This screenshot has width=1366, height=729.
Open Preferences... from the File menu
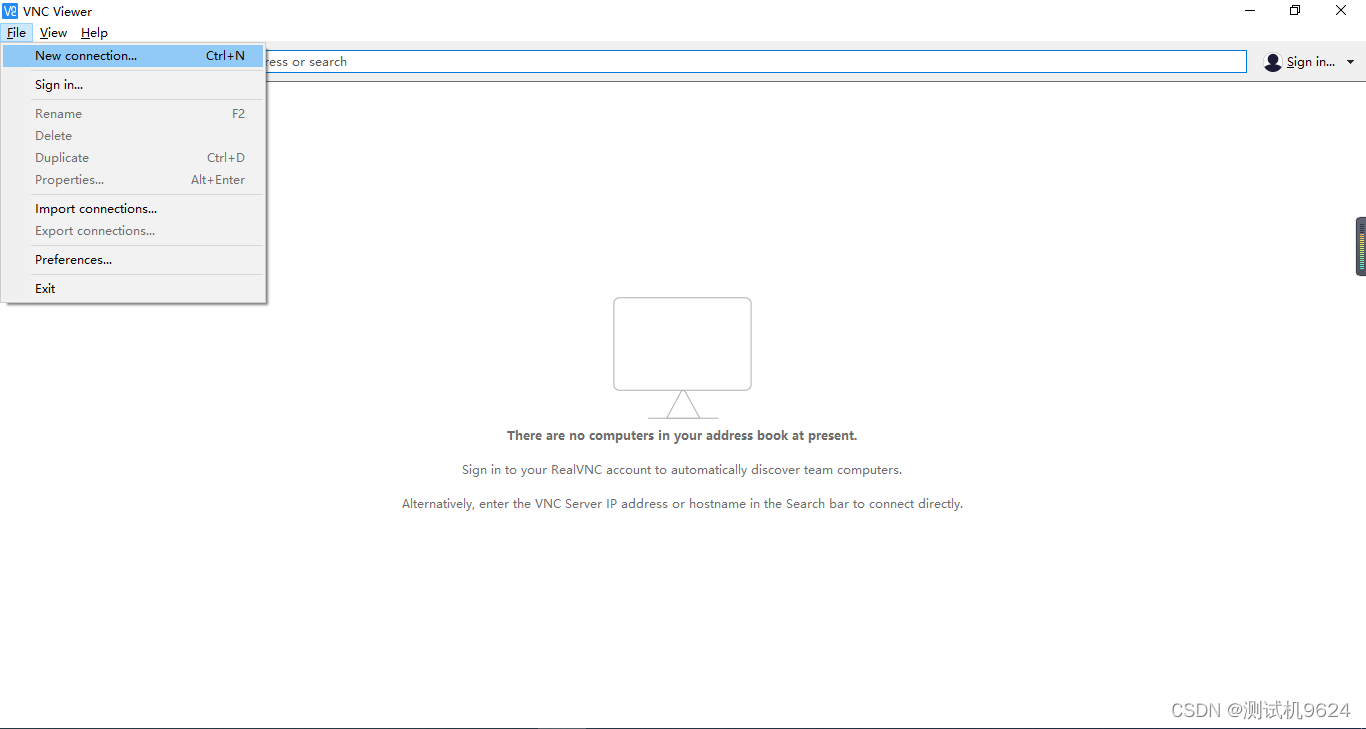pos(133,260)
